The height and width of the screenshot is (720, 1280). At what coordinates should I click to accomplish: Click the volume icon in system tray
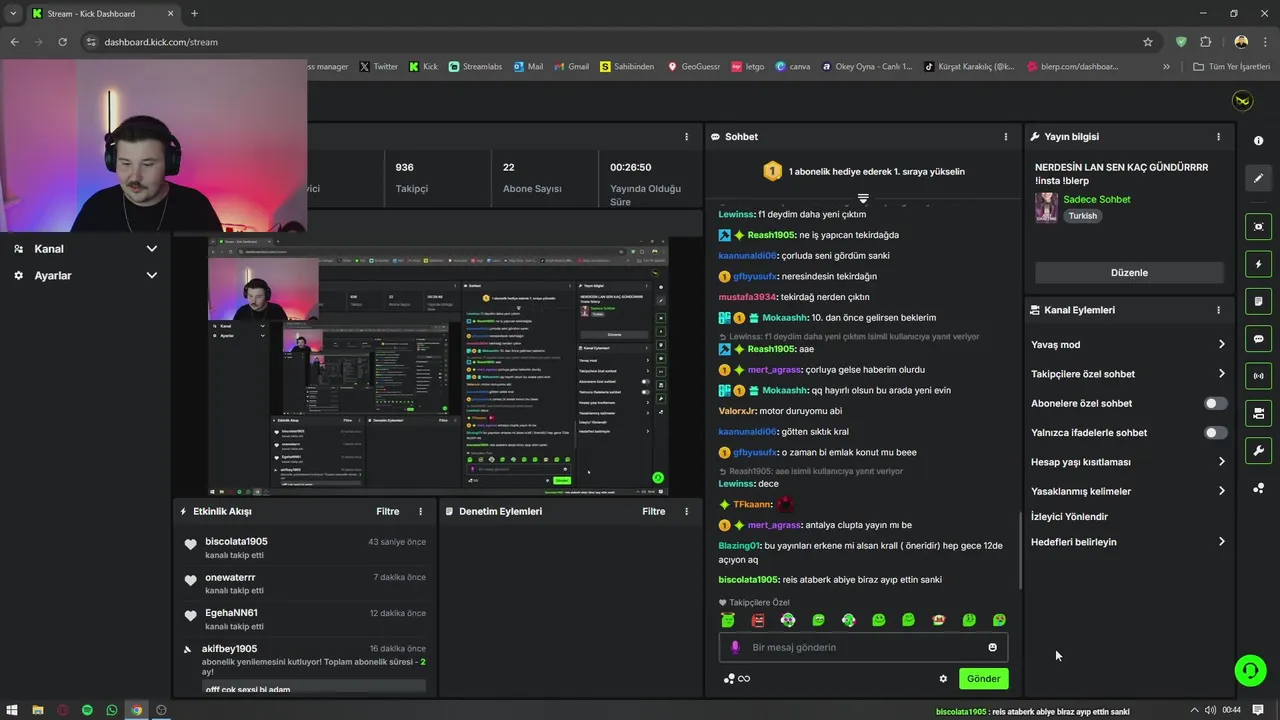pyautogui.click(x=1210, y=710)
